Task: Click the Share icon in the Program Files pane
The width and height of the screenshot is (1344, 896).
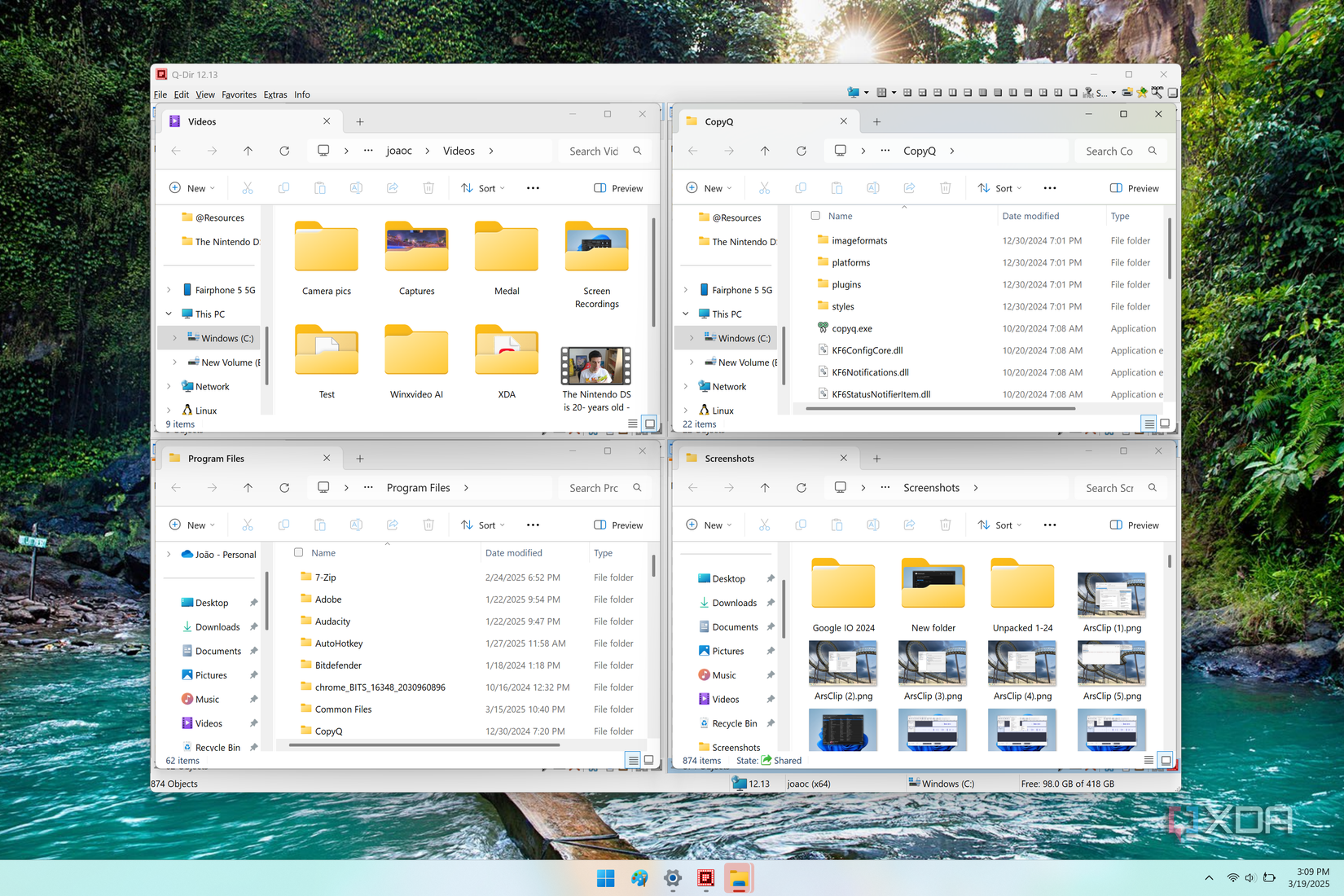Action: (x=392, y=525)
